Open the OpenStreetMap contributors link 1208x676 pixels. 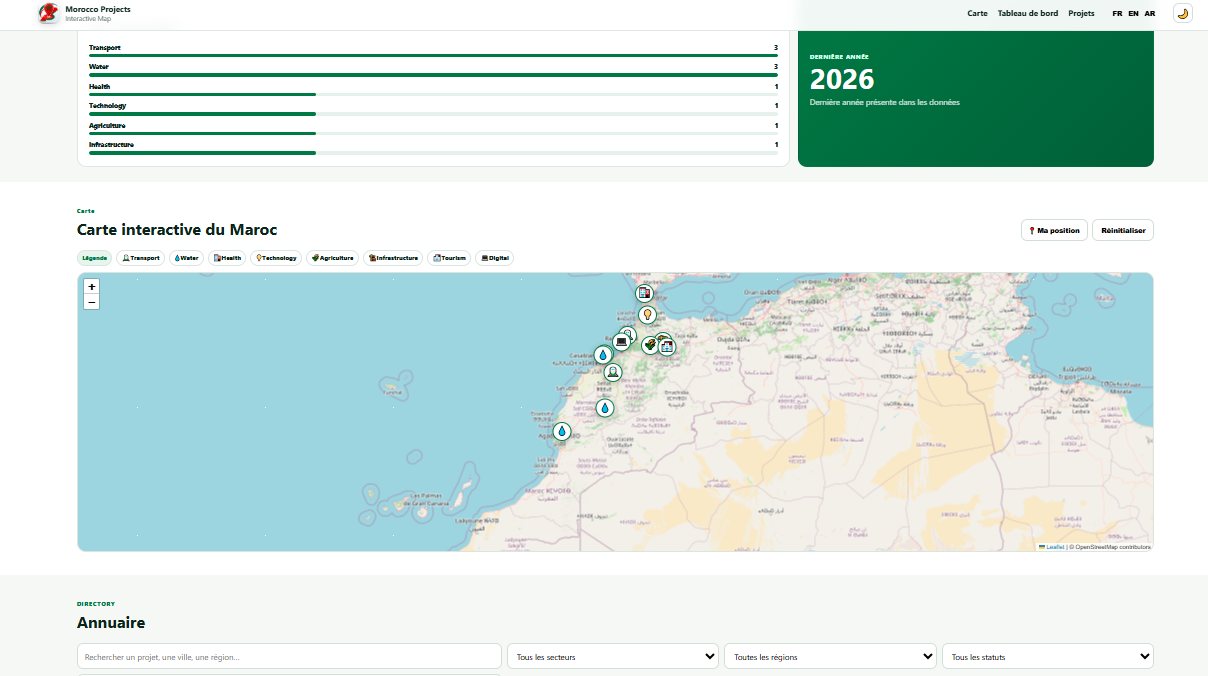tap(1113, 547)
